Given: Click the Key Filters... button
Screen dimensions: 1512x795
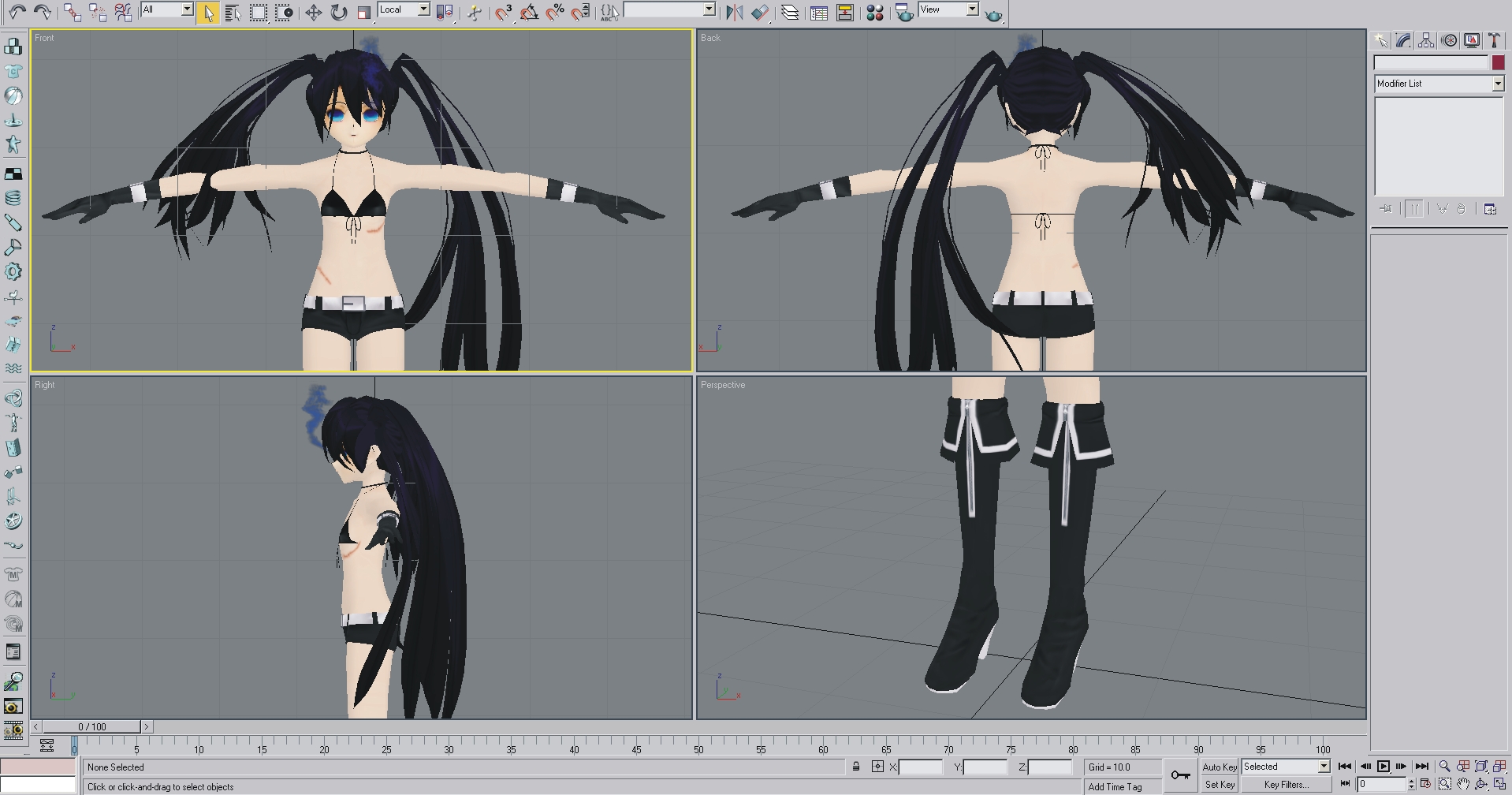Looking at the screenshot, I should 1286,785.
